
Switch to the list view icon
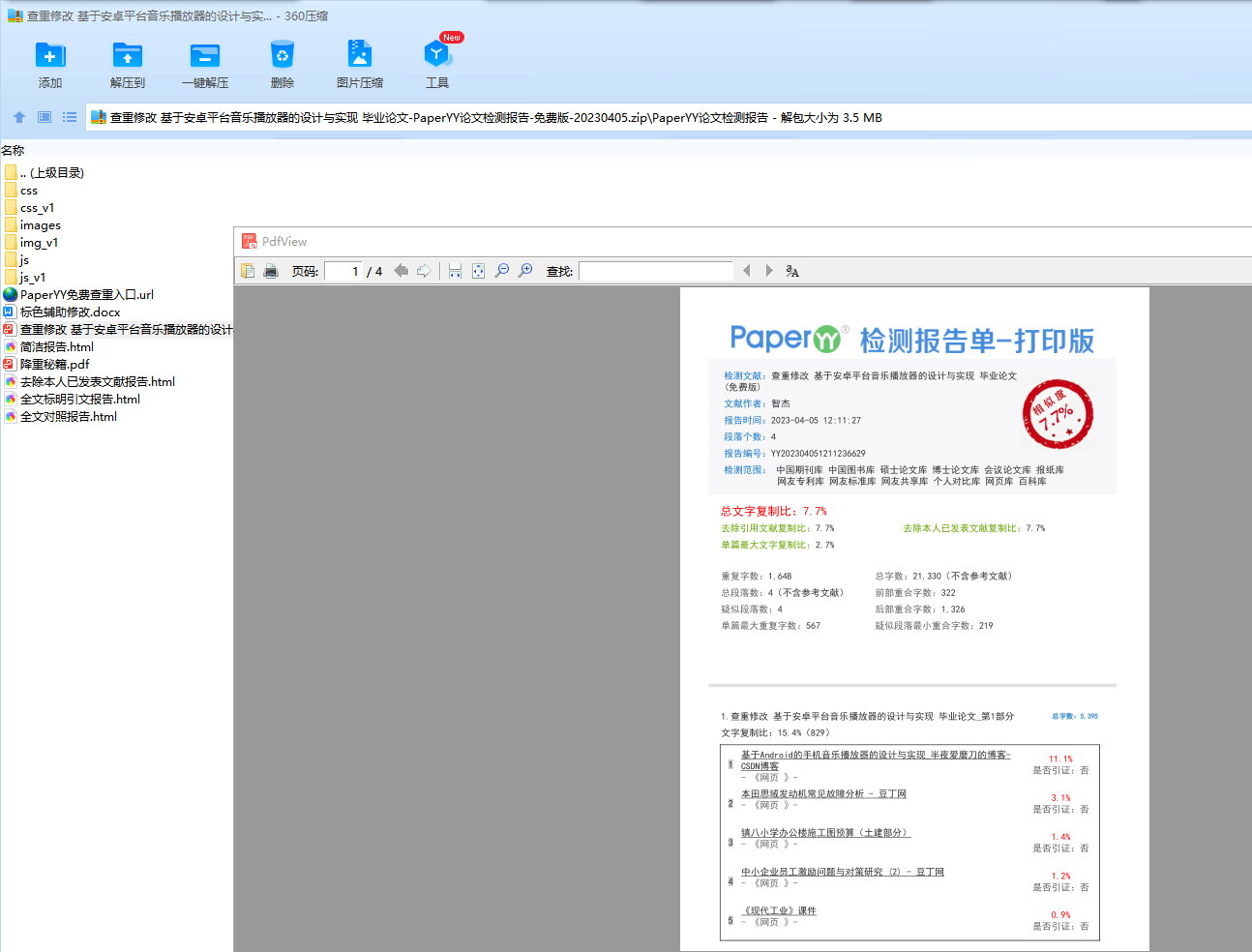pos(70,117)
